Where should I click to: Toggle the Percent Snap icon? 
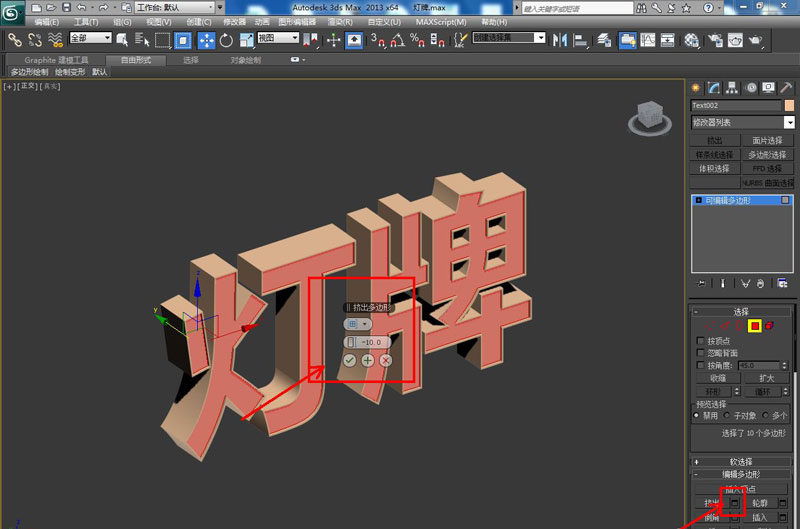417,40
